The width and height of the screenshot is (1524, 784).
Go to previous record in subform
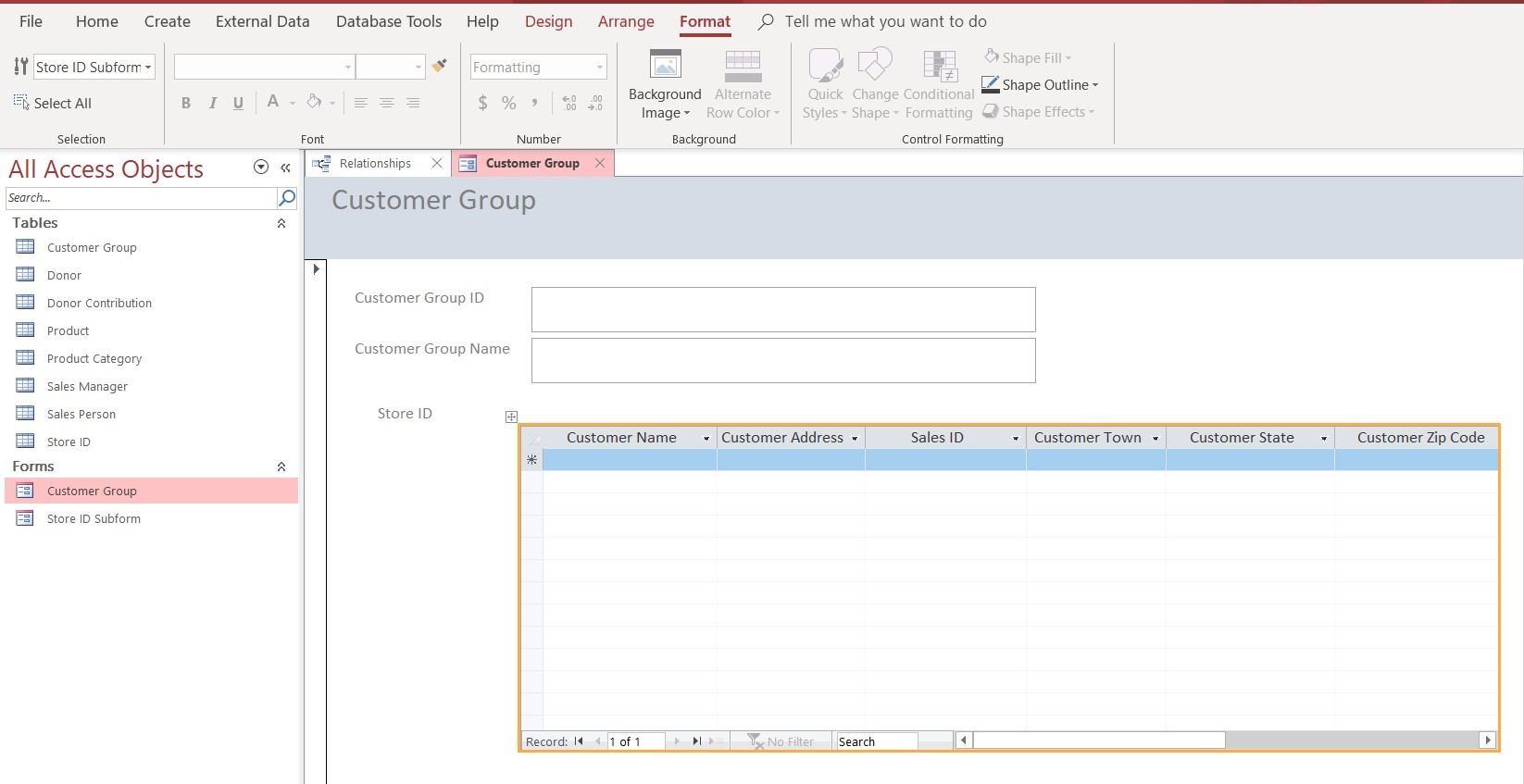598,741
